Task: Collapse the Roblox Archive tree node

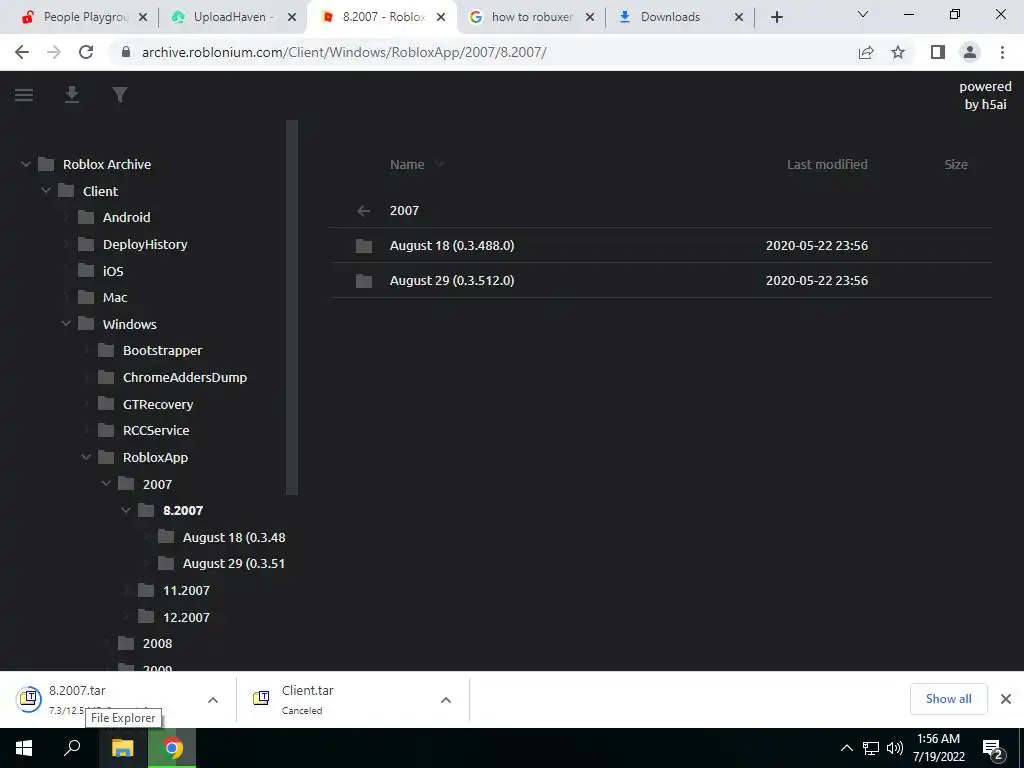Action: point(26,165)
